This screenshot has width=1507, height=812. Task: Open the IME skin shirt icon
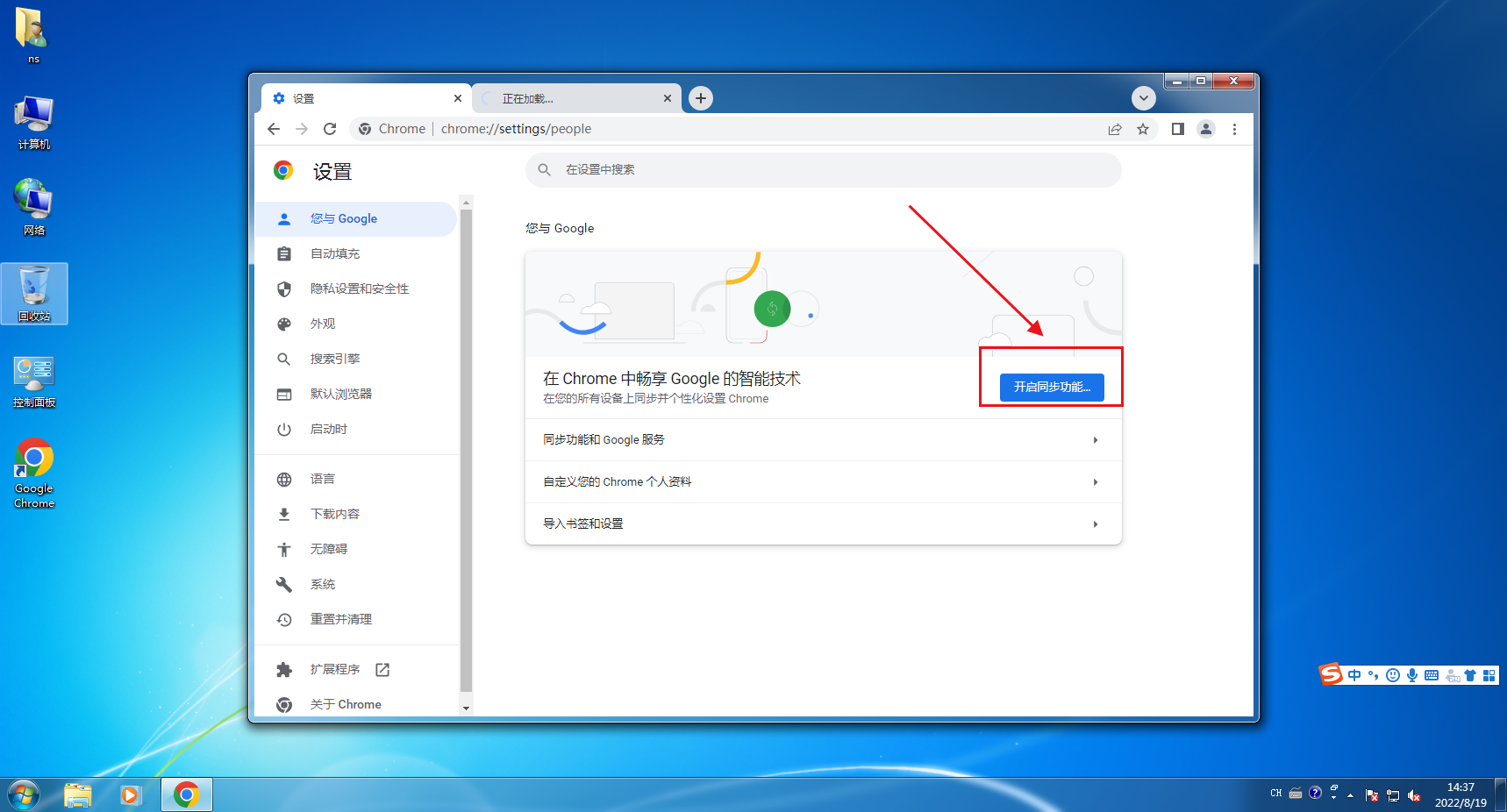(1470, 675)
